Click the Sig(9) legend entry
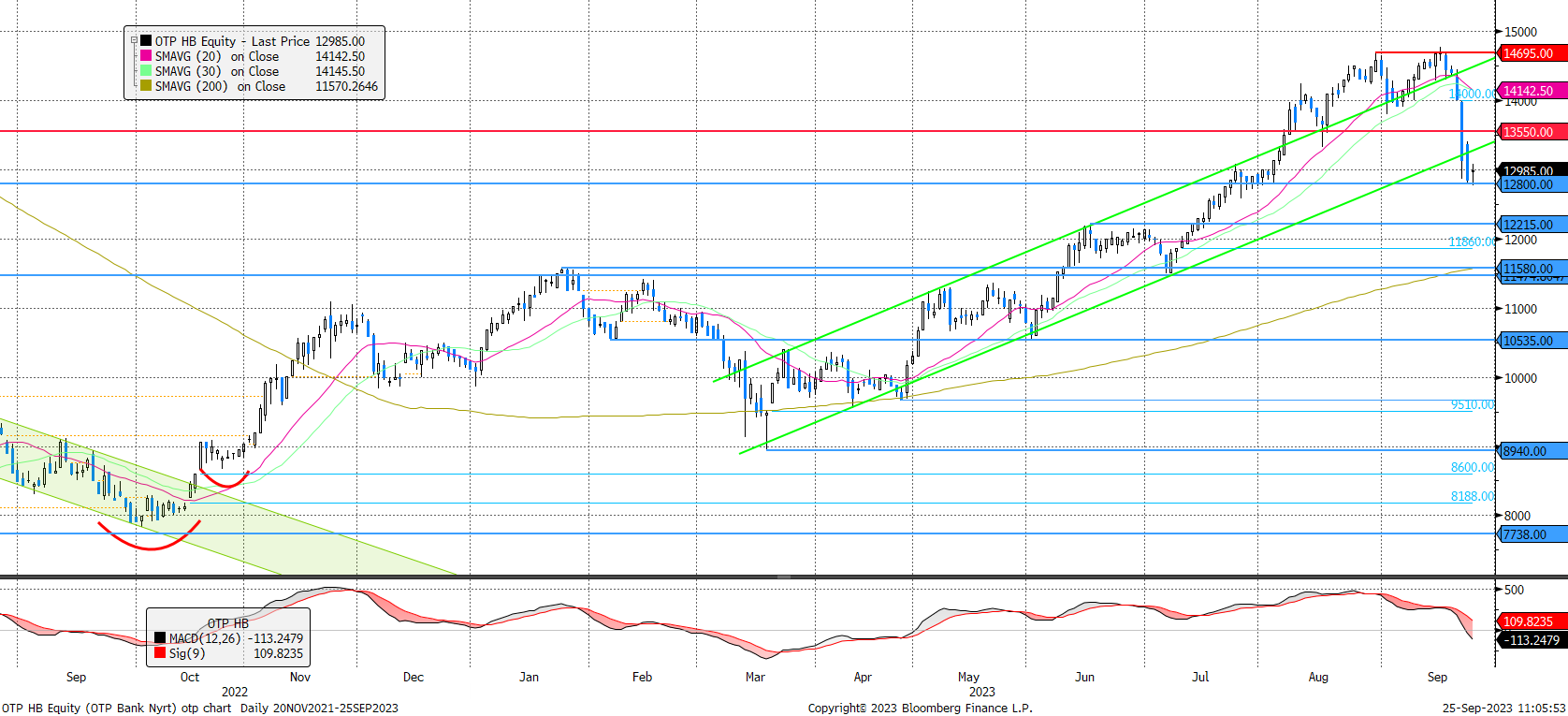The height and width of the screenshot is (716, 1568). [x=187, y=653]
